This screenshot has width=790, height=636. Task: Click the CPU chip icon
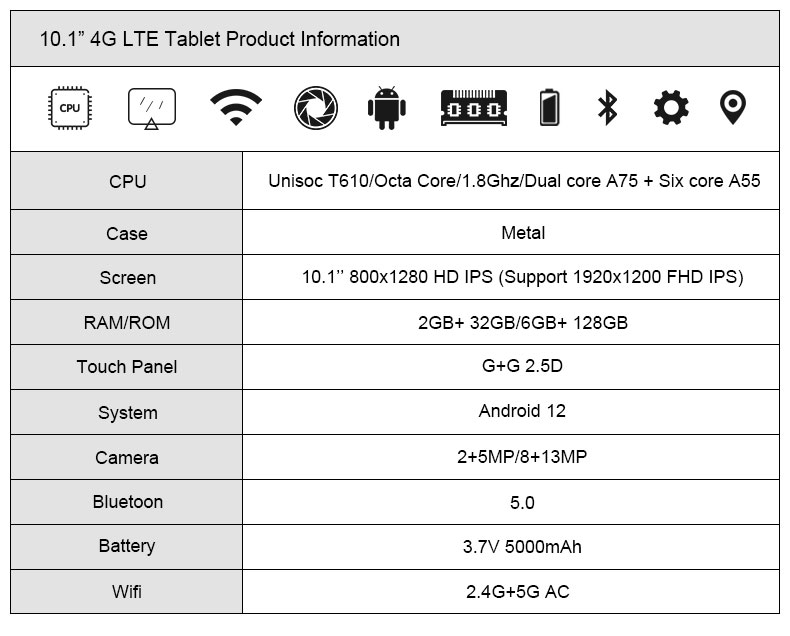click(70, 108)
